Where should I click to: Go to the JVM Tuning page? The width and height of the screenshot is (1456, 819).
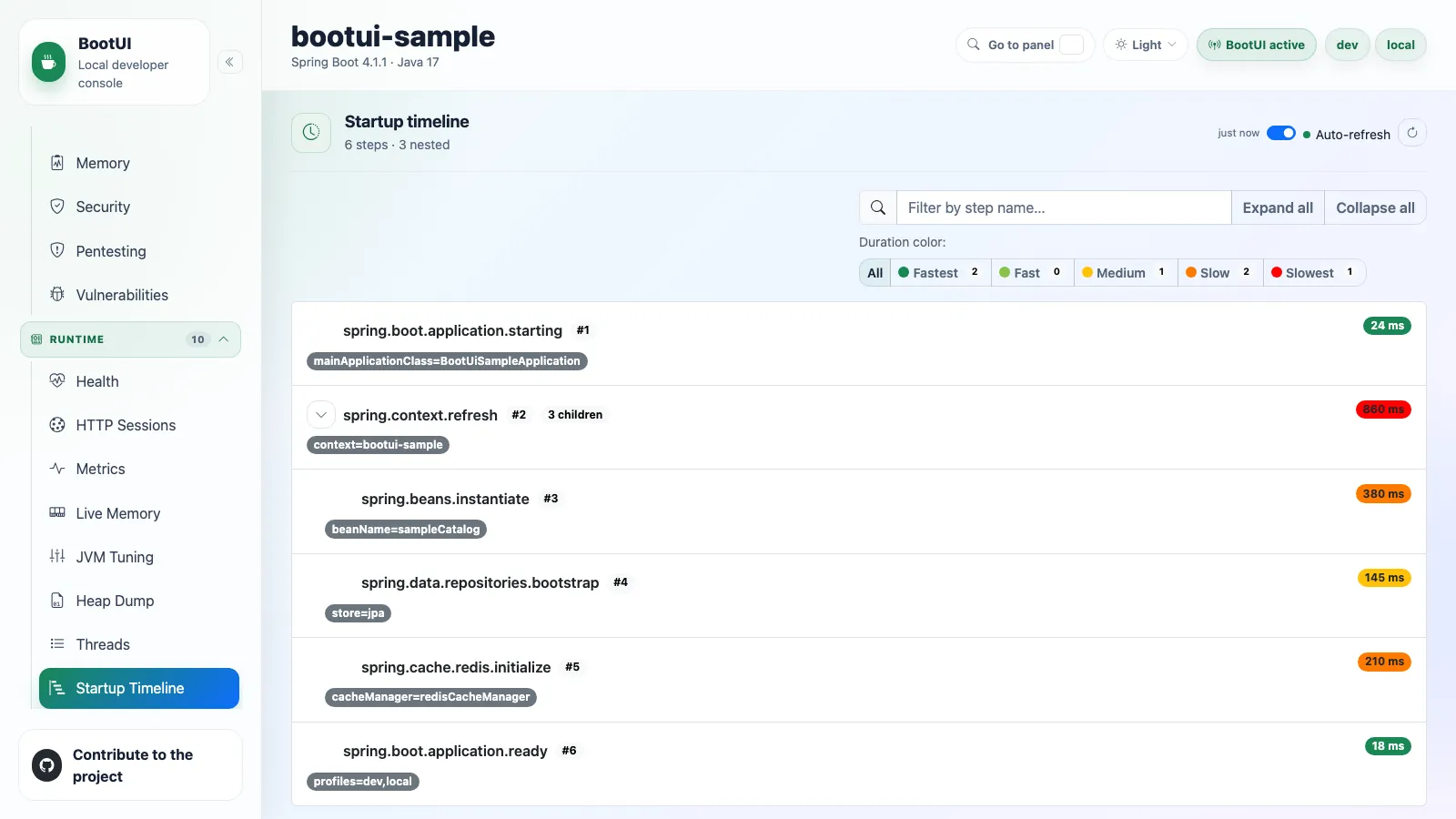[139, 557]
